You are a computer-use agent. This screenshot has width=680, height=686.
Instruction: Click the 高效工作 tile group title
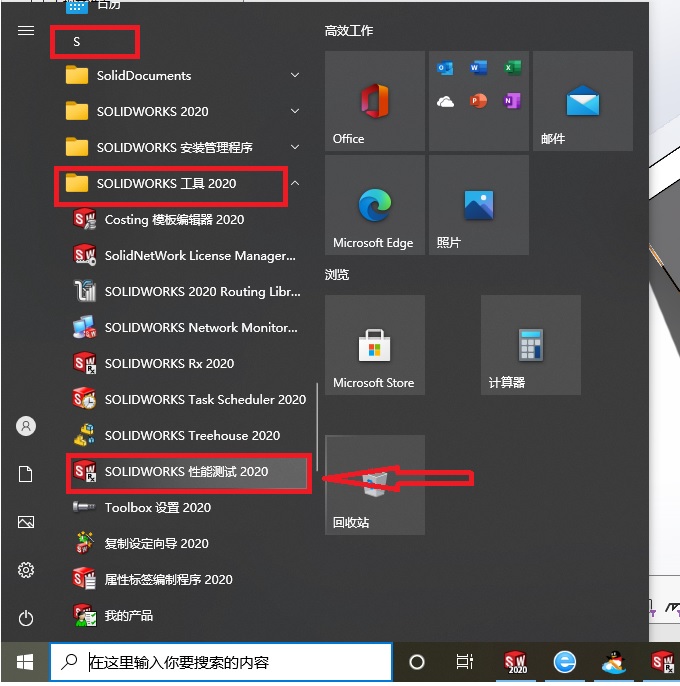[349, 31]
